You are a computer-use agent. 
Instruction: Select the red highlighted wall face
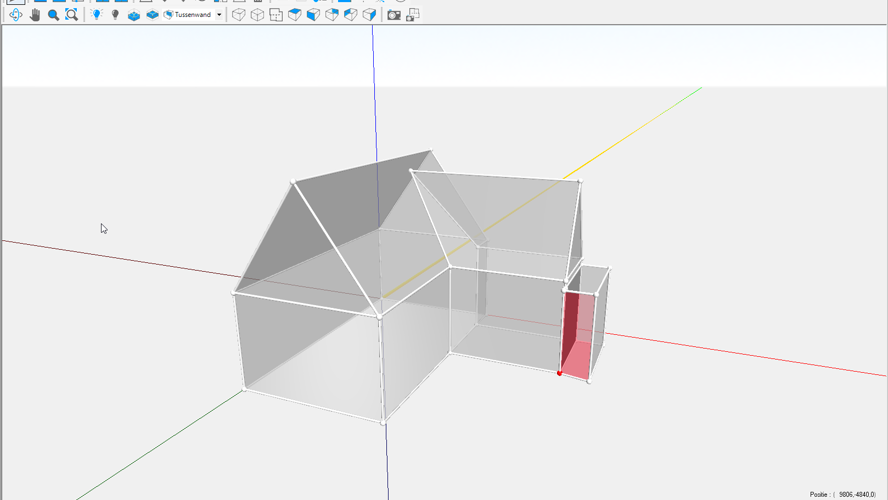click(x=574, y=333)
